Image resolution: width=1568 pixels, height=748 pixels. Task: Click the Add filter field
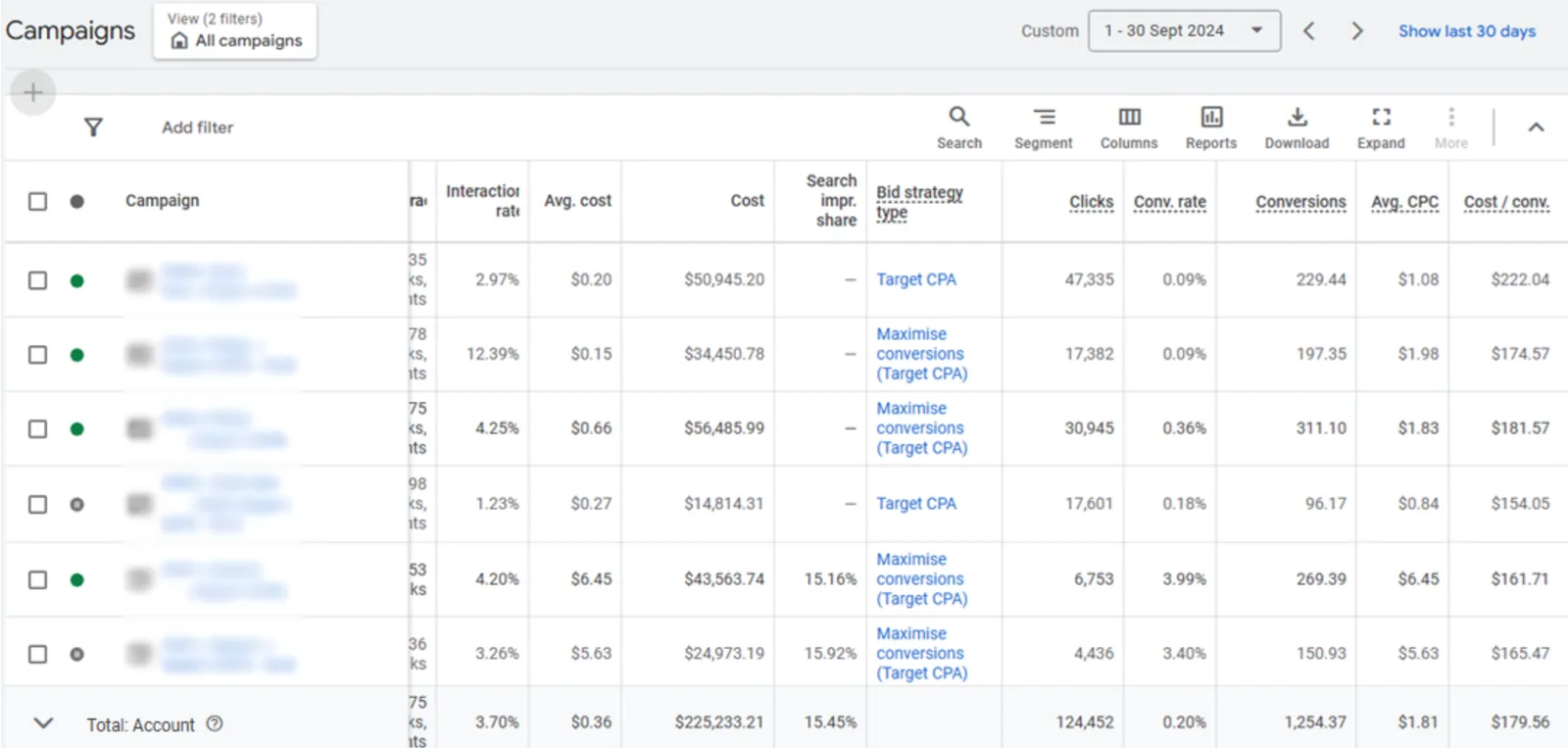point(198,127)
